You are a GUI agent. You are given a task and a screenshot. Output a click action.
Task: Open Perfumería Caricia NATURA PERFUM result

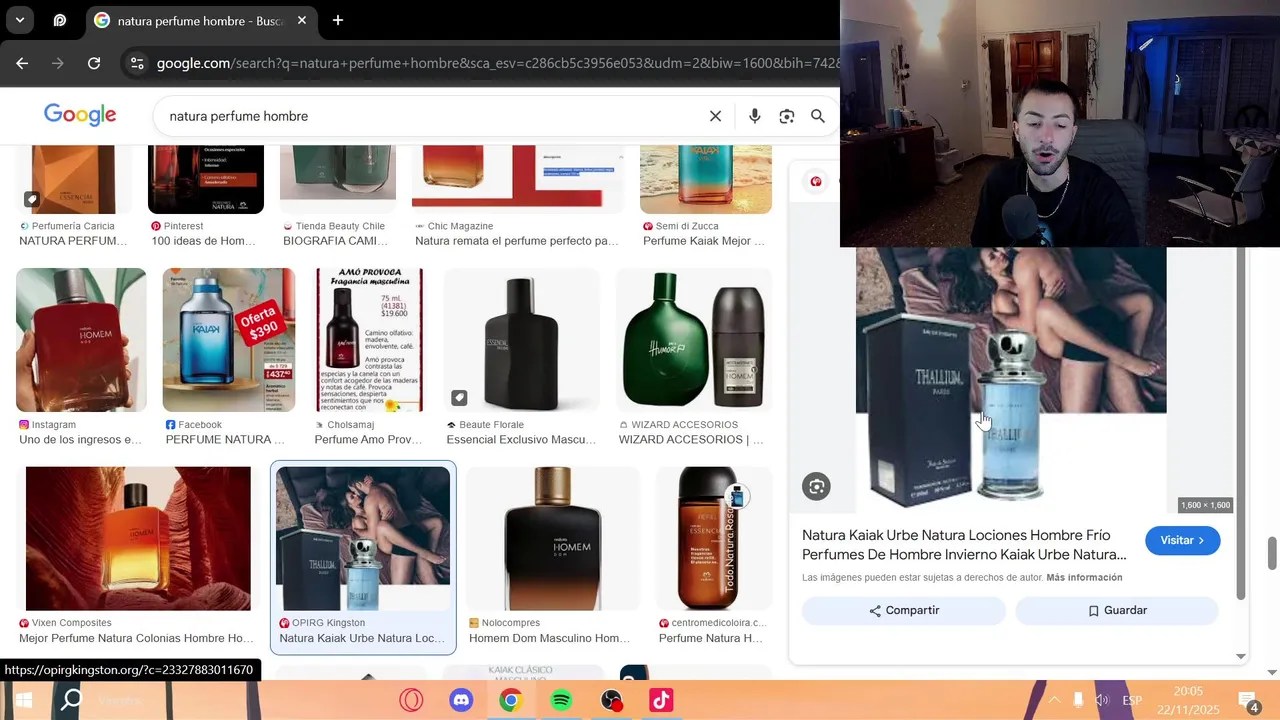(73, 241)
